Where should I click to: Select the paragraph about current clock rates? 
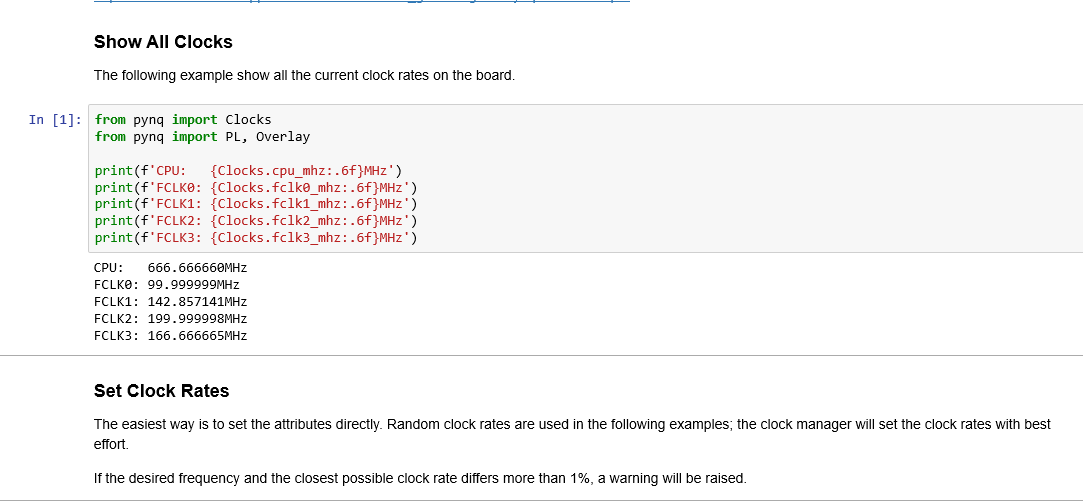tap(305, 75)
